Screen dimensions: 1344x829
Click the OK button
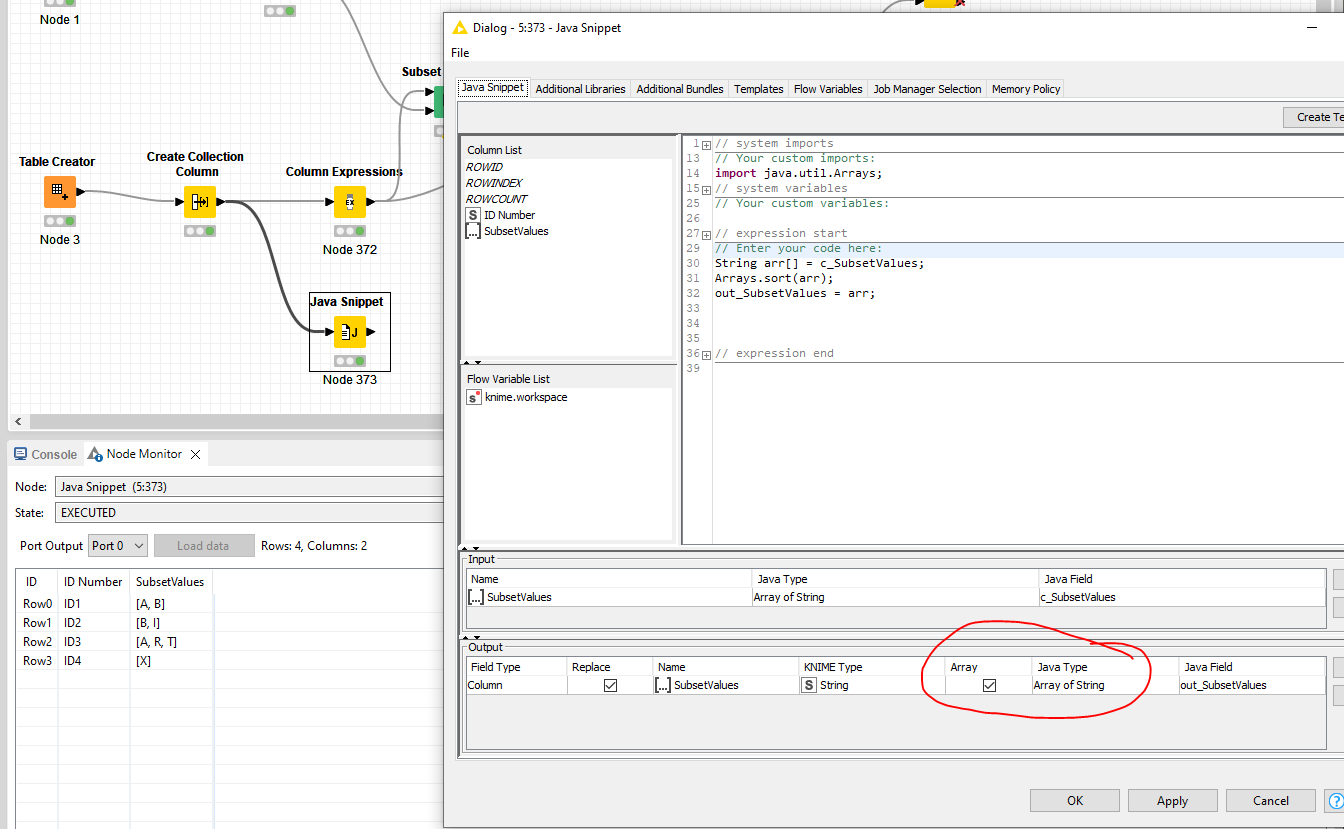tap(1075, 800)
